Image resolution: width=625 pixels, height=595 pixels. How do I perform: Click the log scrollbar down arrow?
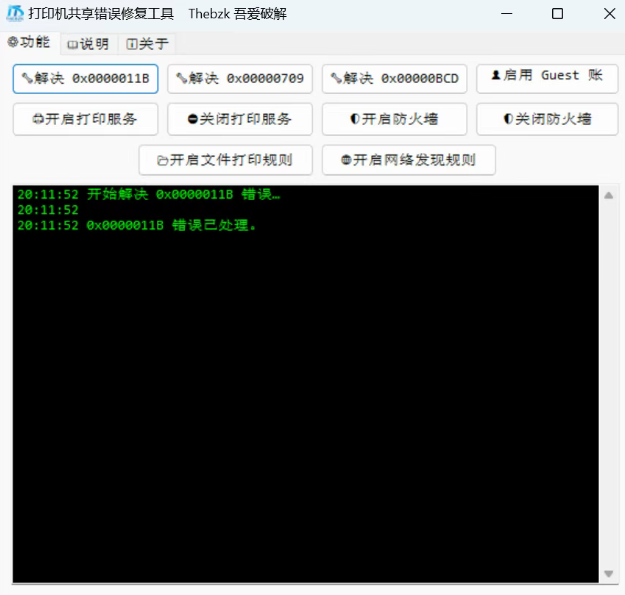pyautogui.click(x=609, y=574)
